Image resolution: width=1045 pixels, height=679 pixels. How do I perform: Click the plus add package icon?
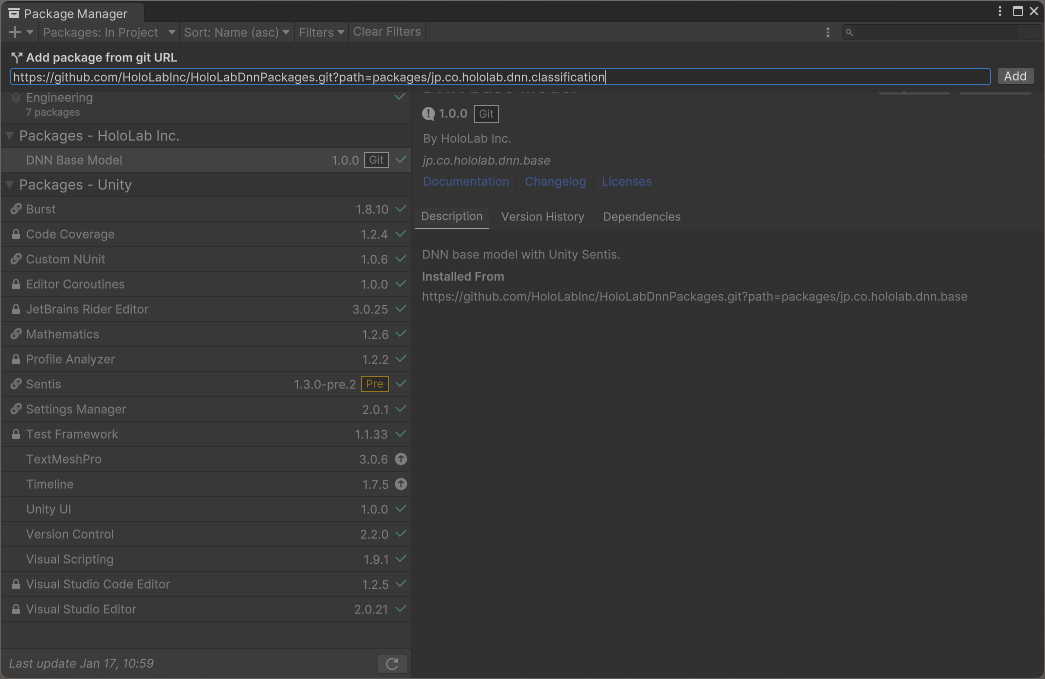[15, 32]
